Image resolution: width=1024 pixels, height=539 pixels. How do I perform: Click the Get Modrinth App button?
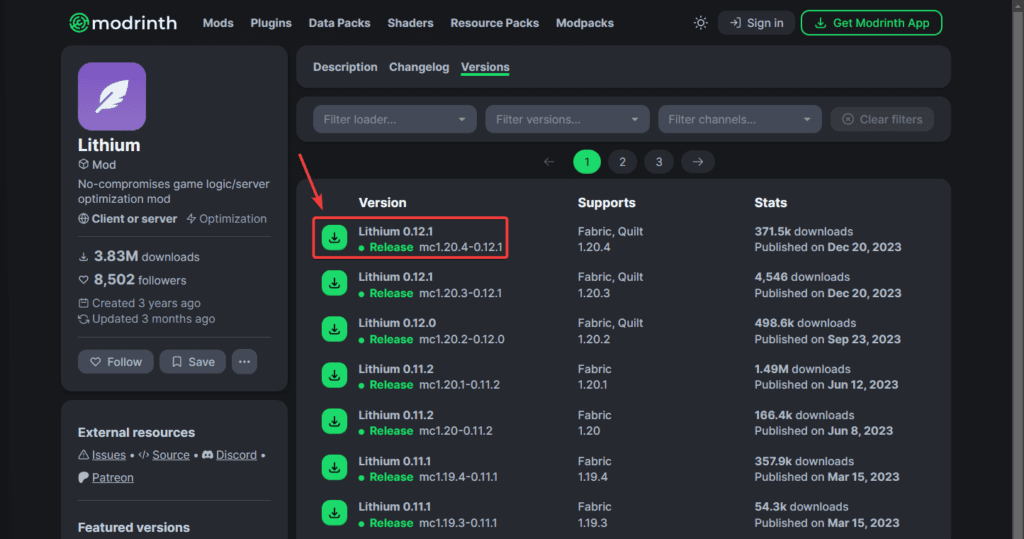871,23
